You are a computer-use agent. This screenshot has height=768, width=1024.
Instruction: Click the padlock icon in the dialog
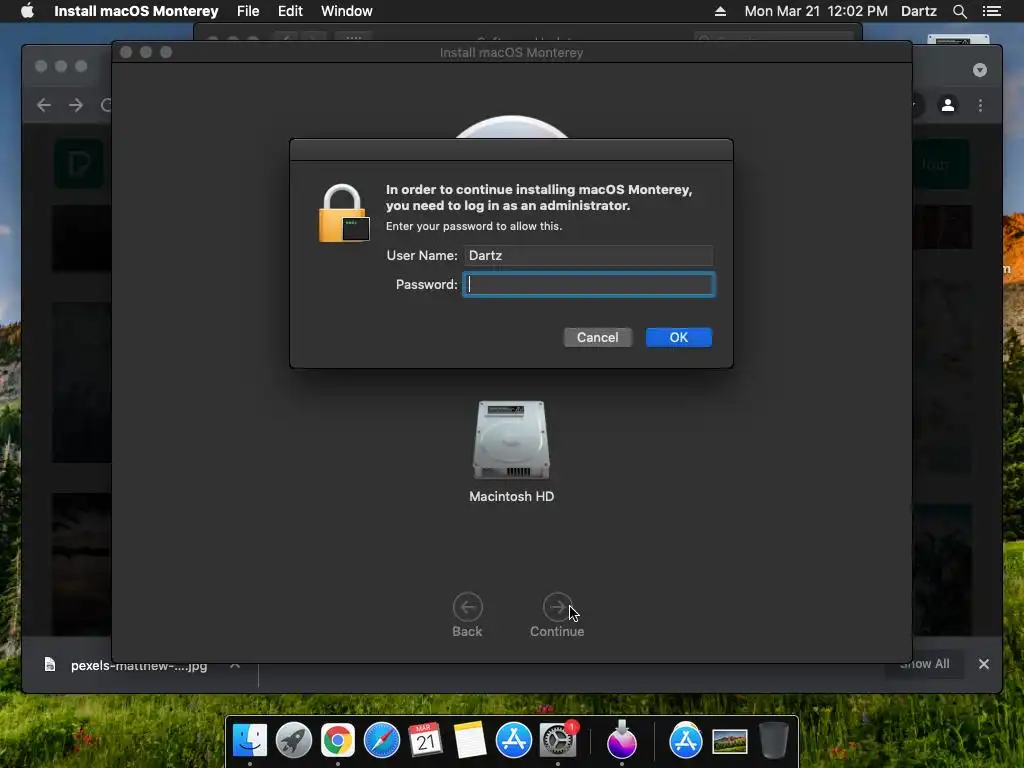344,214
